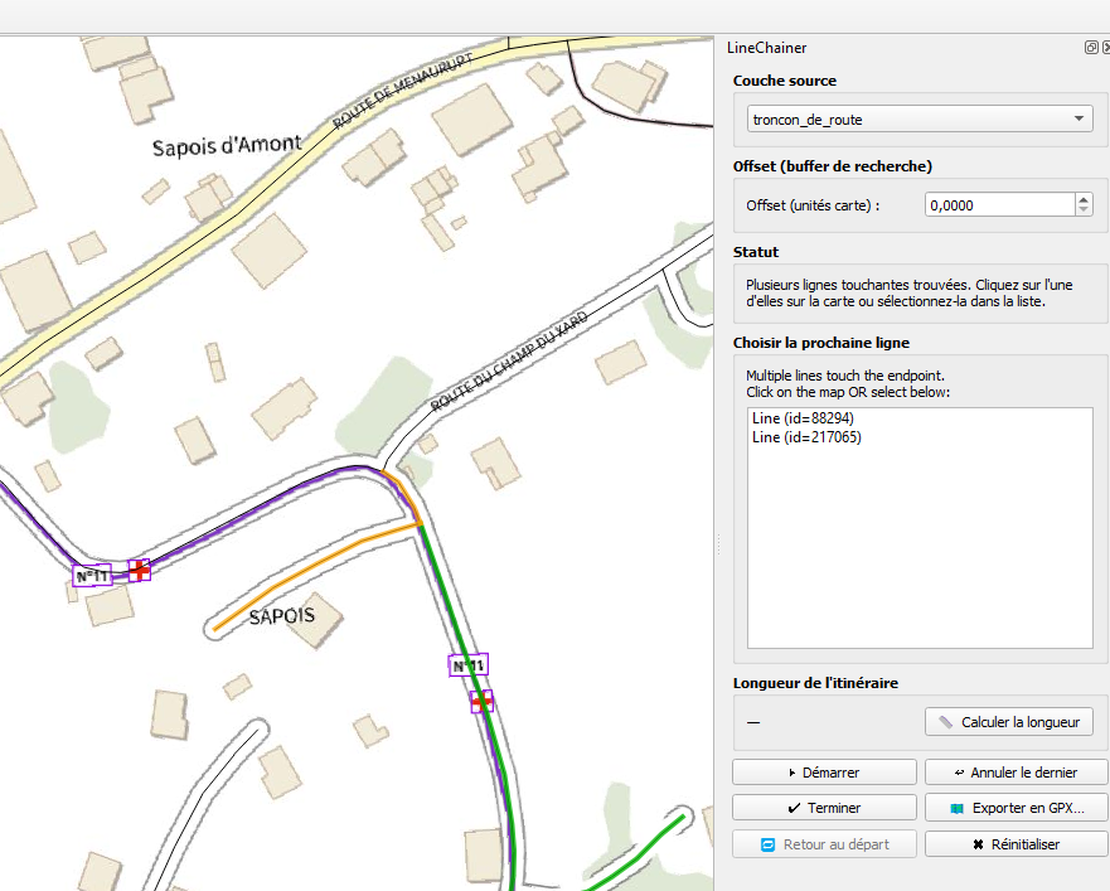Click the Réinitialiser button
The image size is (1110, 891).
click(x=1017, y=844)
